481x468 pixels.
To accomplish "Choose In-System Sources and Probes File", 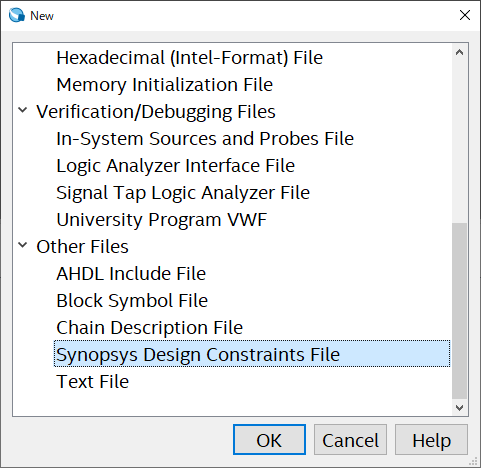I will (205, 139).
